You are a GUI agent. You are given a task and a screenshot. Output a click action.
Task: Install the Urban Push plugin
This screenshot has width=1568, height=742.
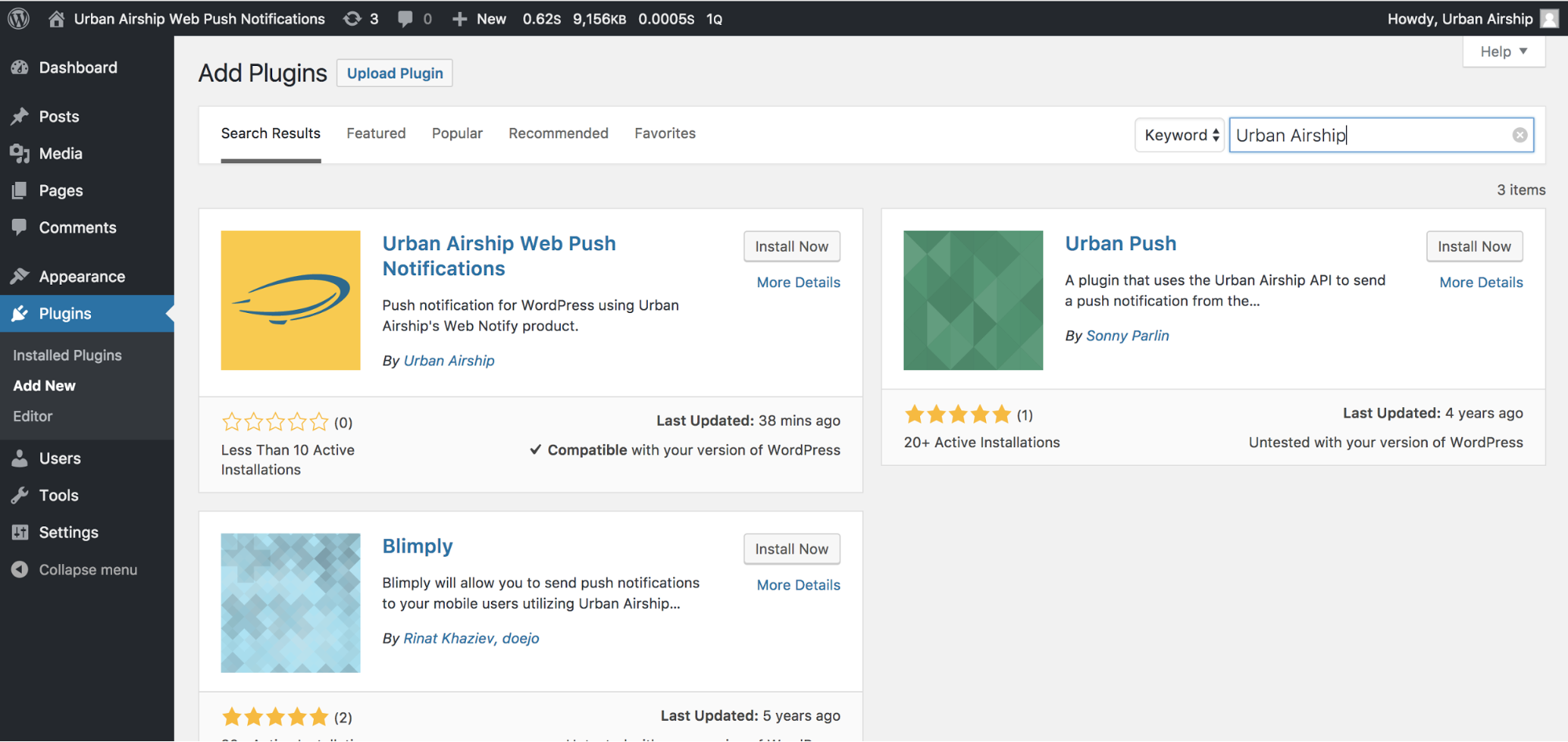(x=1473, y=246)
